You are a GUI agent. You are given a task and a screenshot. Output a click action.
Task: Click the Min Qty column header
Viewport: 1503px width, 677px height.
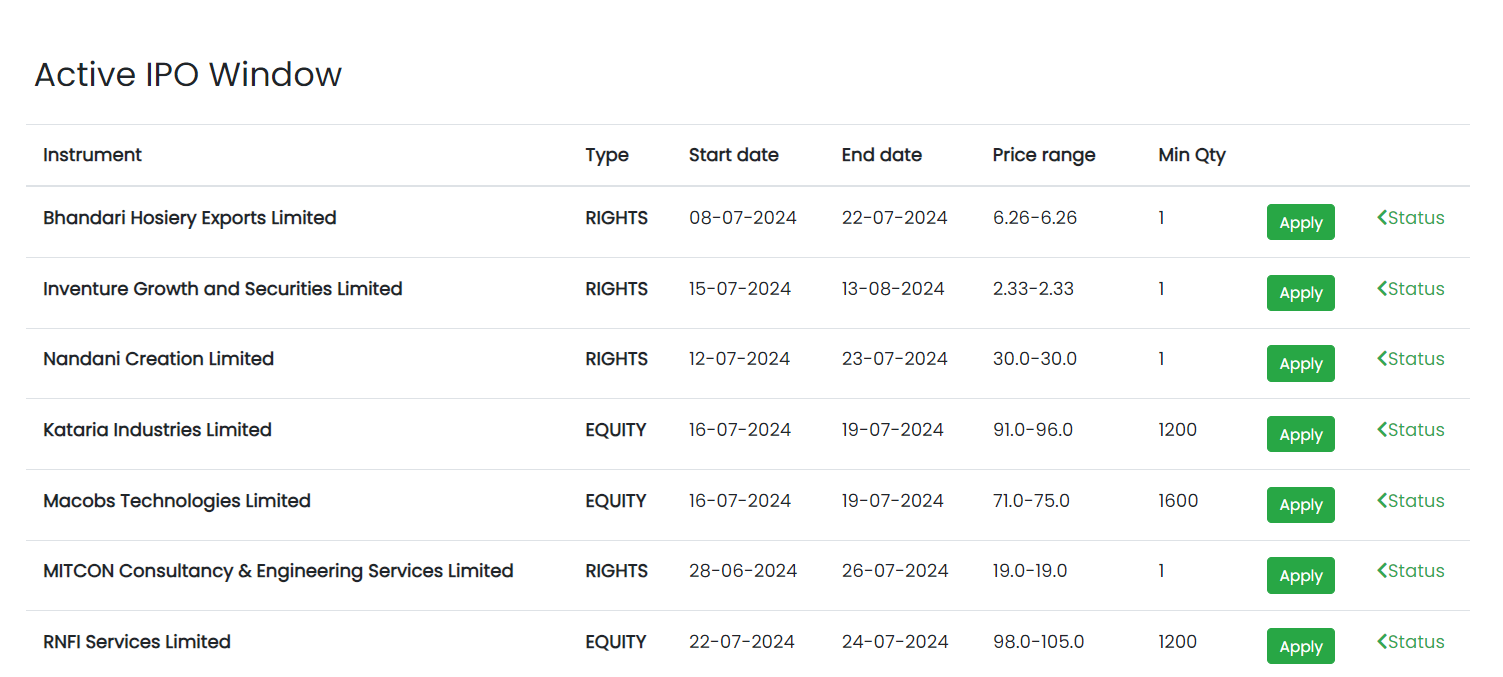[1191, 155]
